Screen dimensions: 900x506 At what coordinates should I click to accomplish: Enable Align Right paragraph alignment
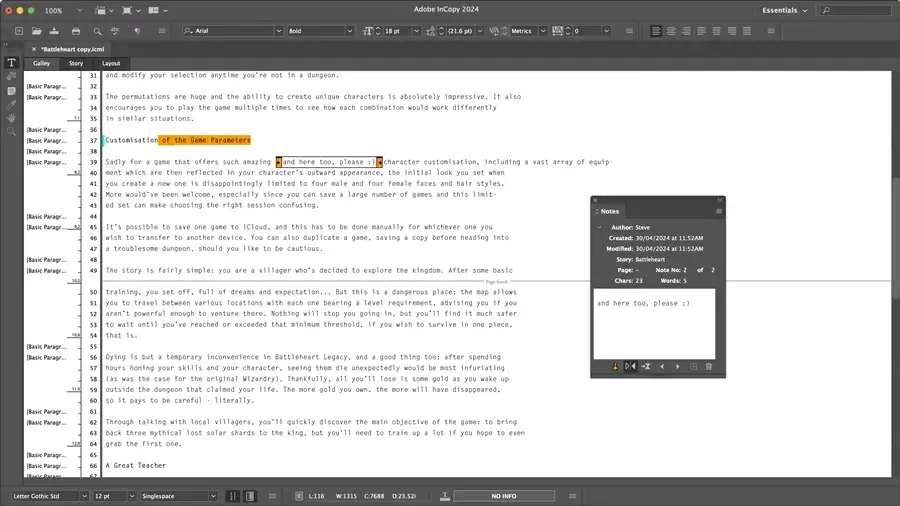pos(686,31)
